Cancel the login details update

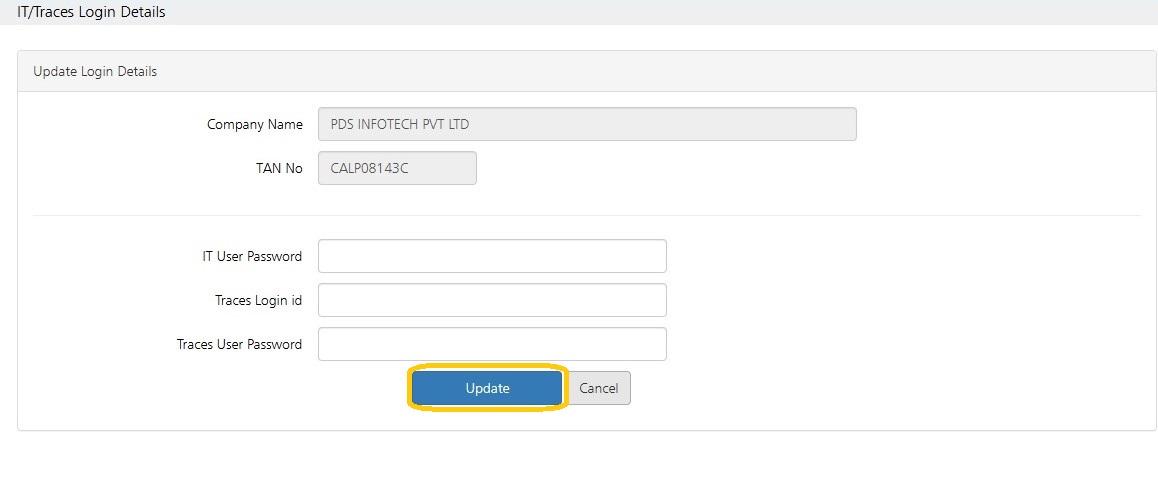click(x=598, y=388)
